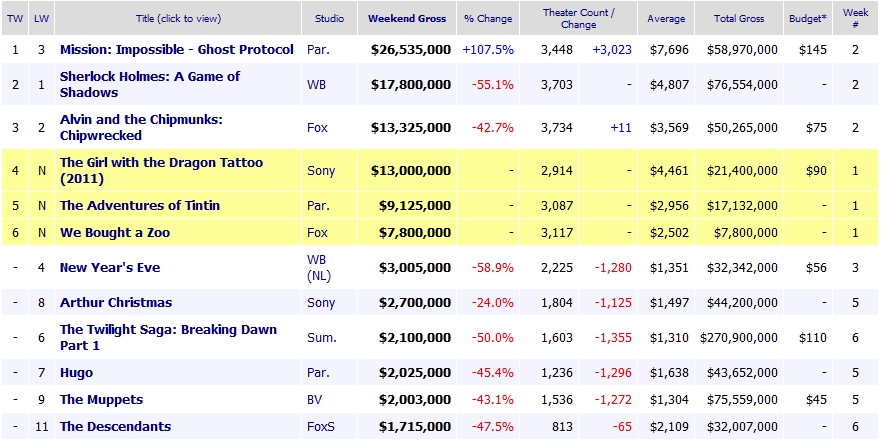Sort by % Change column header
Screen dimensions: 881x443
click(488, 19)
